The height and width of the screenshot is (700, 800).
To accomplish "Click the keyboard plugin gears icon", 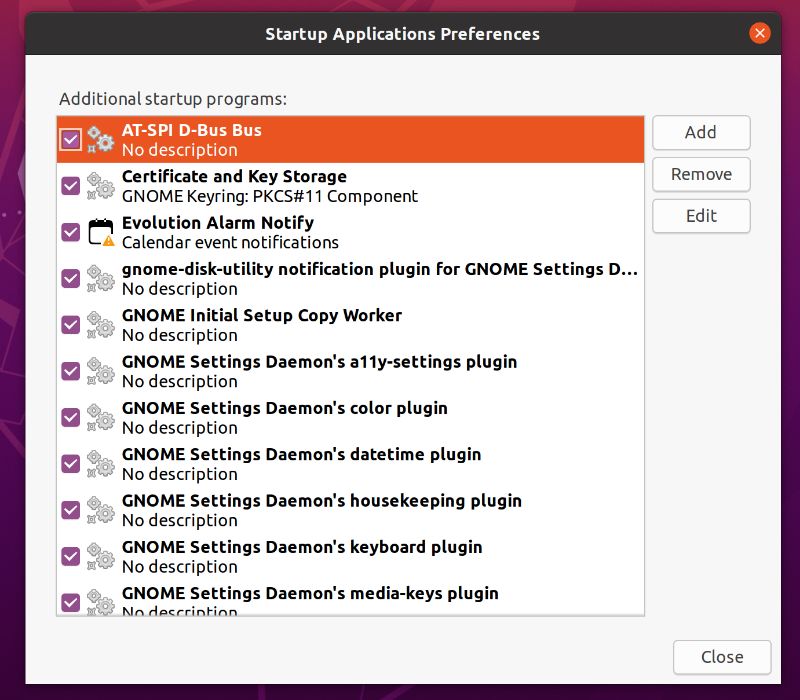I will (x=101, y=557).
